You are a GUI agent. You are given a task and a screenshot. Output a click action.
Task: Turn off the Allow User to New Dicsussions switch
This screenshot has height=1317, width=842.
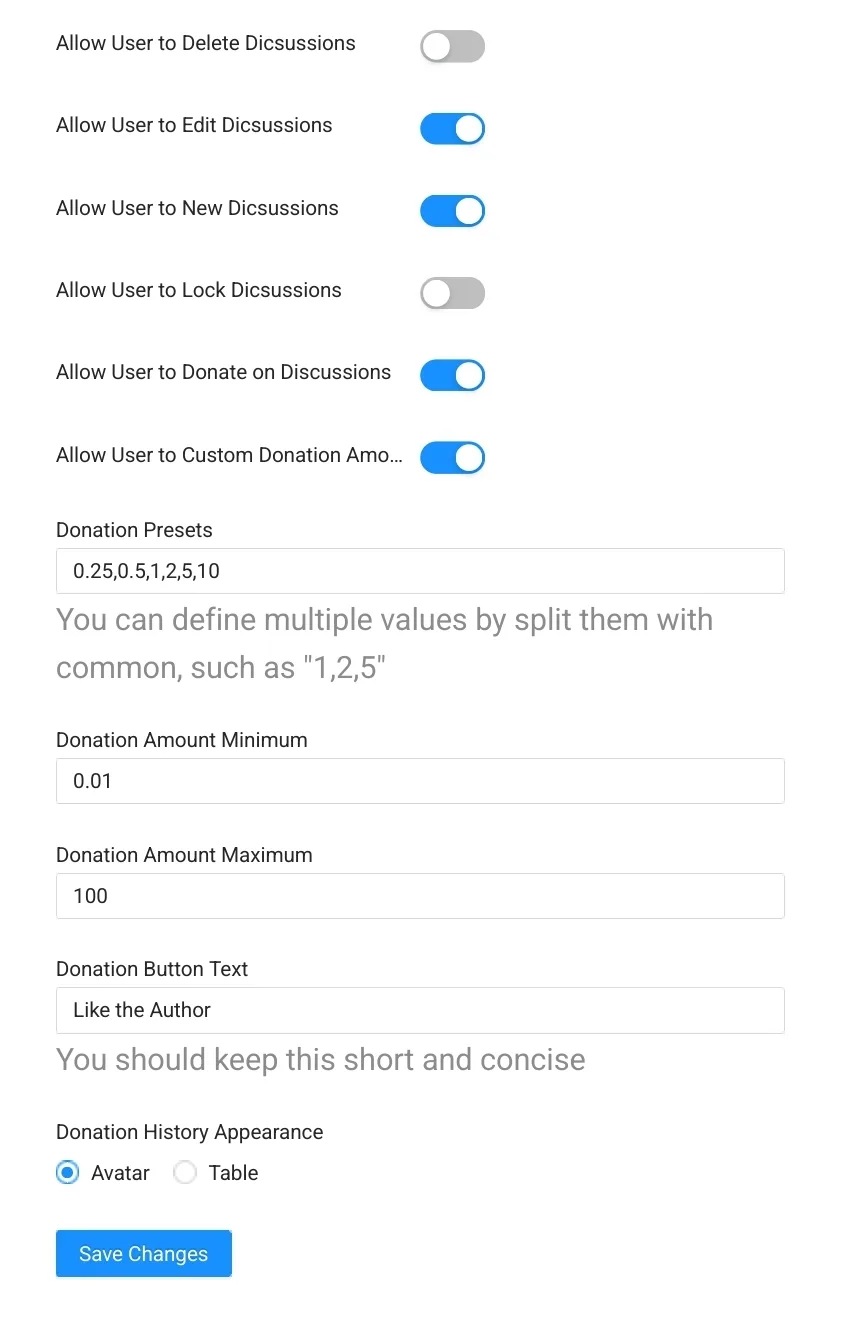point(452,211)
